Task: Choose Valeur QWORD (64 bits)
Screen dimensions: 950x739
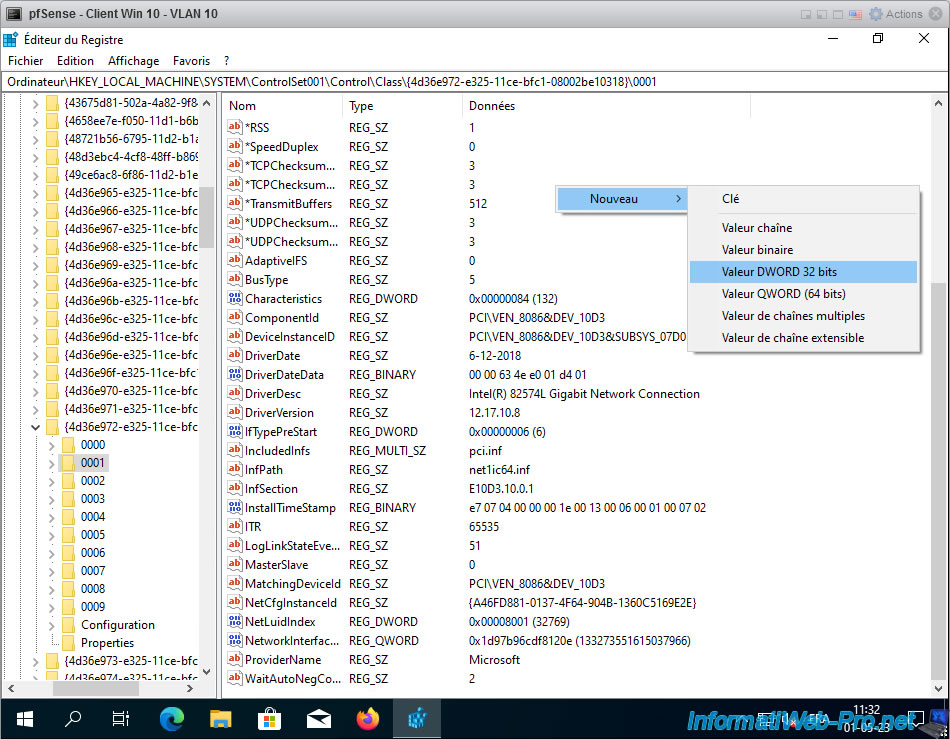Action: pos(803,294)
